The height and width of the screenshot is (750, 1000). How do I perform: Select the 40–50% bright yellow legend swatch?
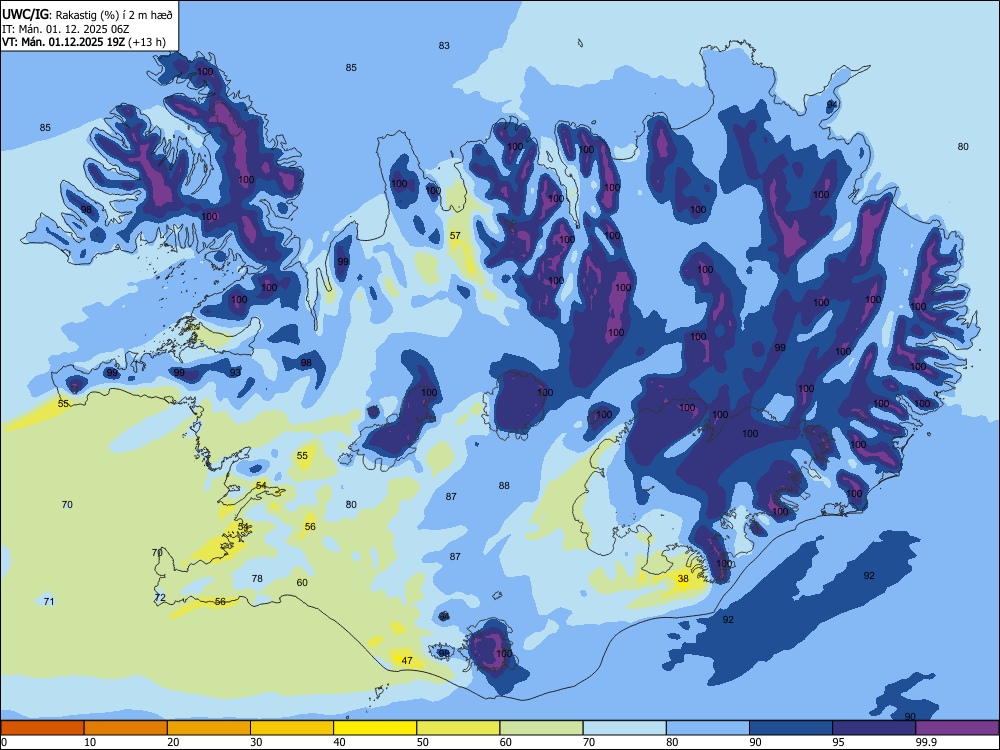click(x=375, y=728)
